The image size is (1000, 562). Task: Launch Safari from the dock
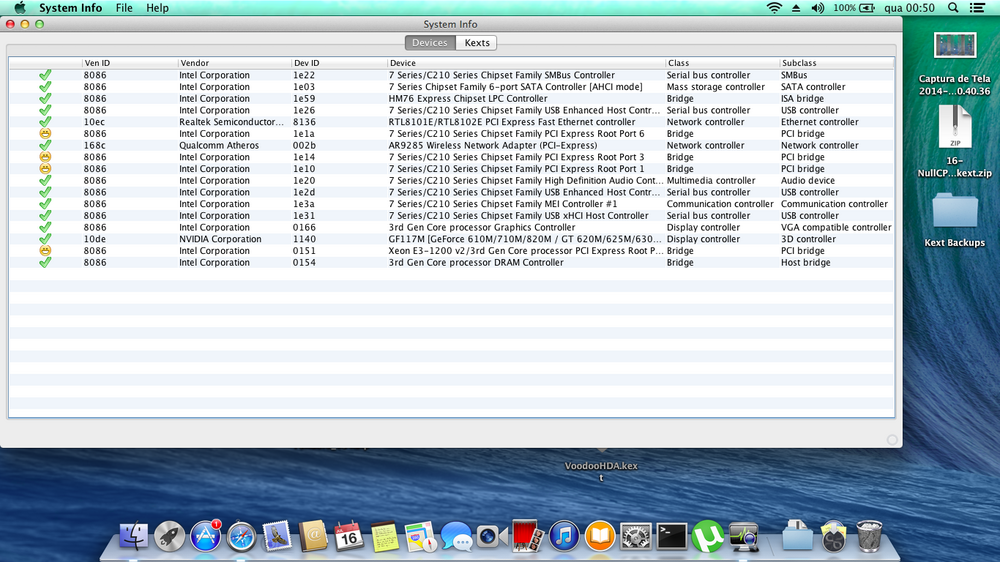(241, 536)
